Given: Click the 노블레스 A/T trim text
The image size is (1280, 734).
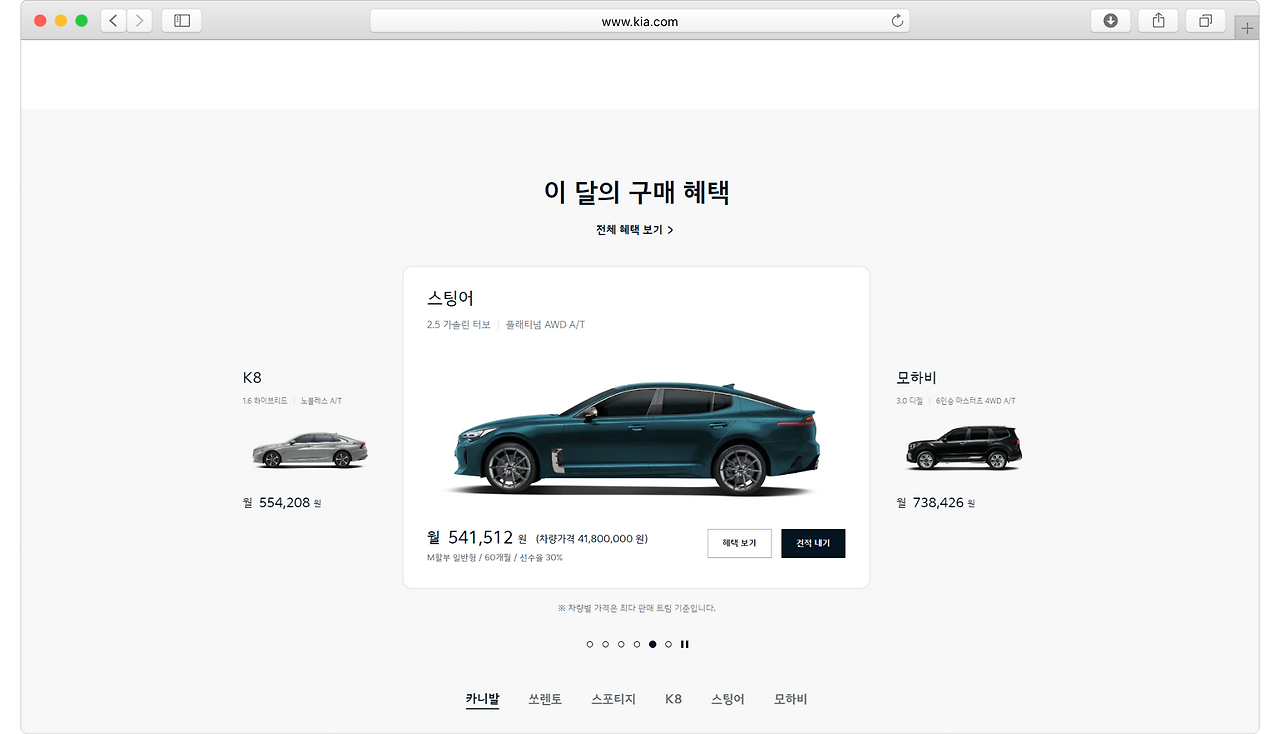Looking at the screenshot, I should tap(321, 401).
